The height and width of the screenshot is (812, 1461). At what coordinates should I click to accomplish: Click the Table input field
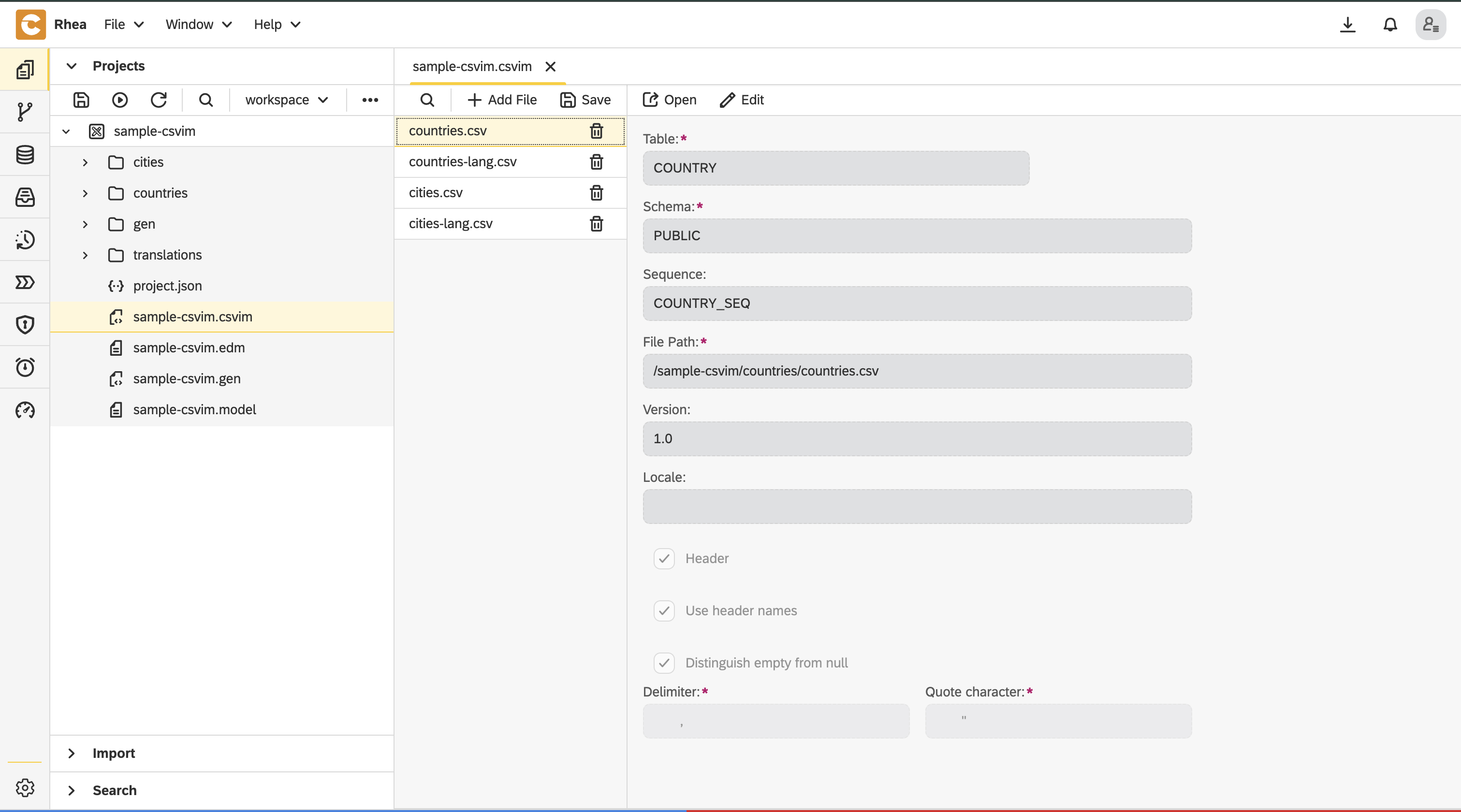click(836, 168)
